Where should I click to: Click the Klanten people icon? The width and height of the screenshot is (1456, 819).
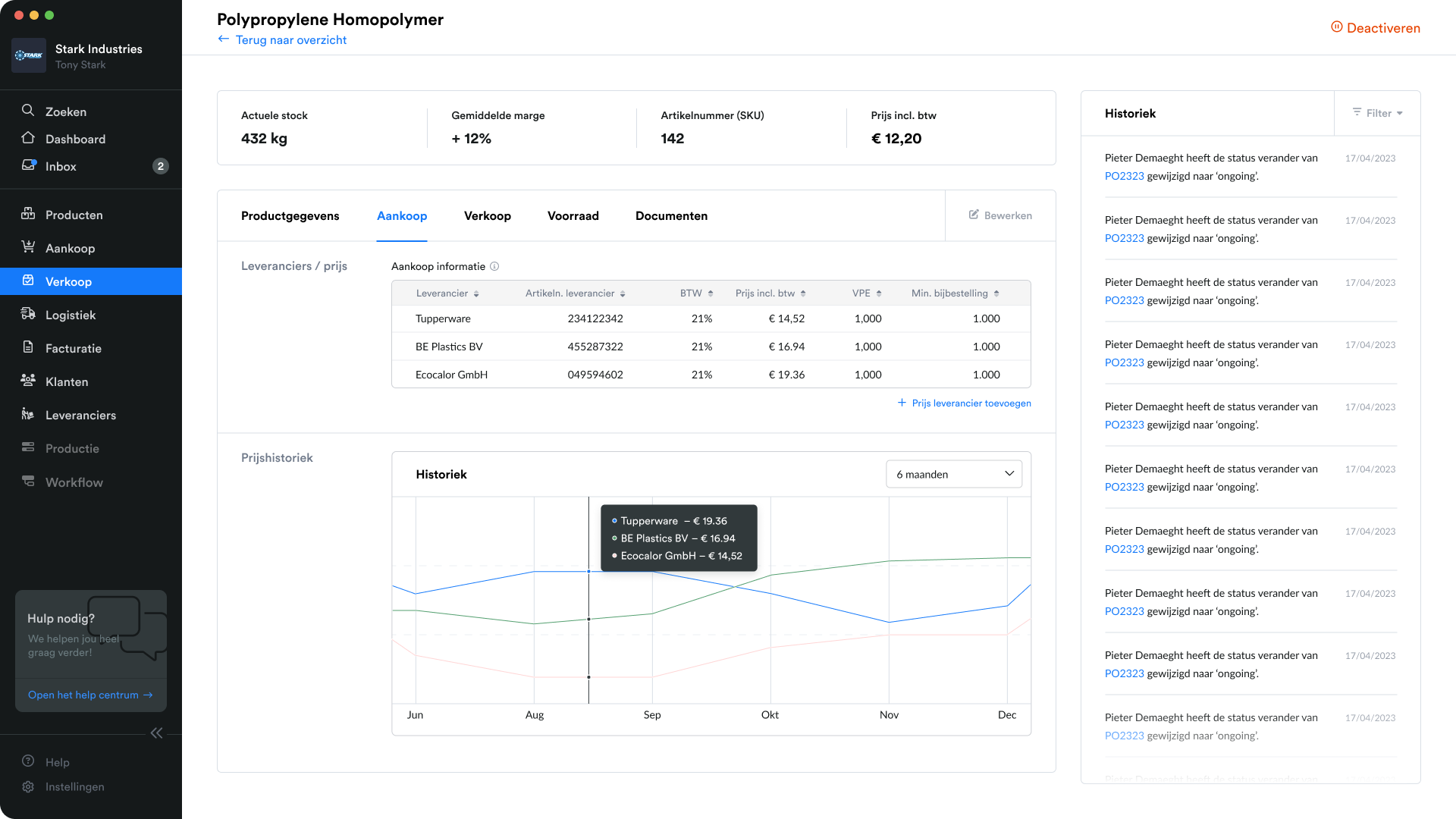(x=28, y=381)
